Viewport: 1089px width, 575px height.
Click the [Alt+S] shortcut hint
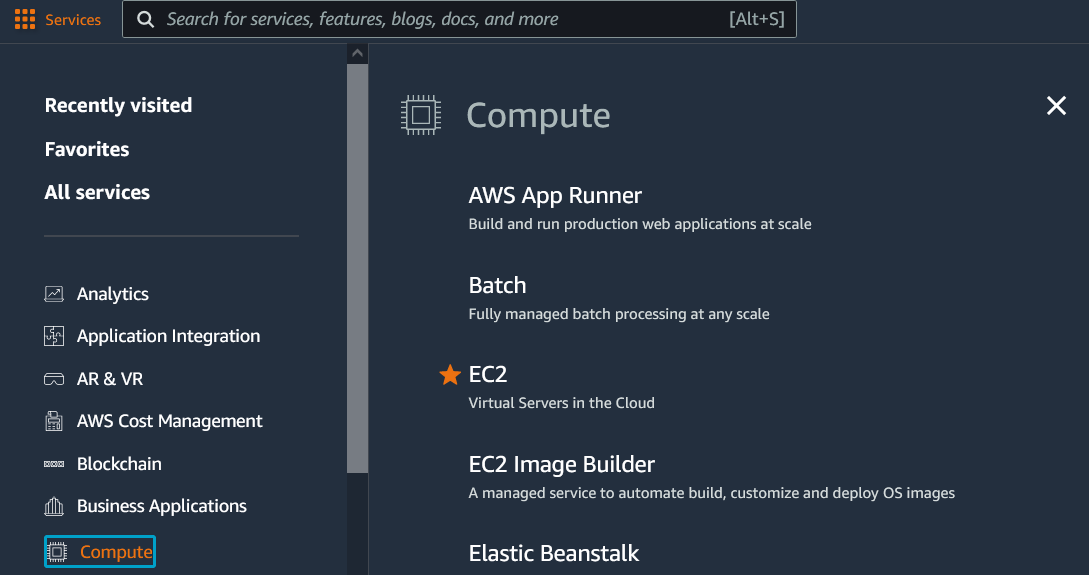[757, 19]
